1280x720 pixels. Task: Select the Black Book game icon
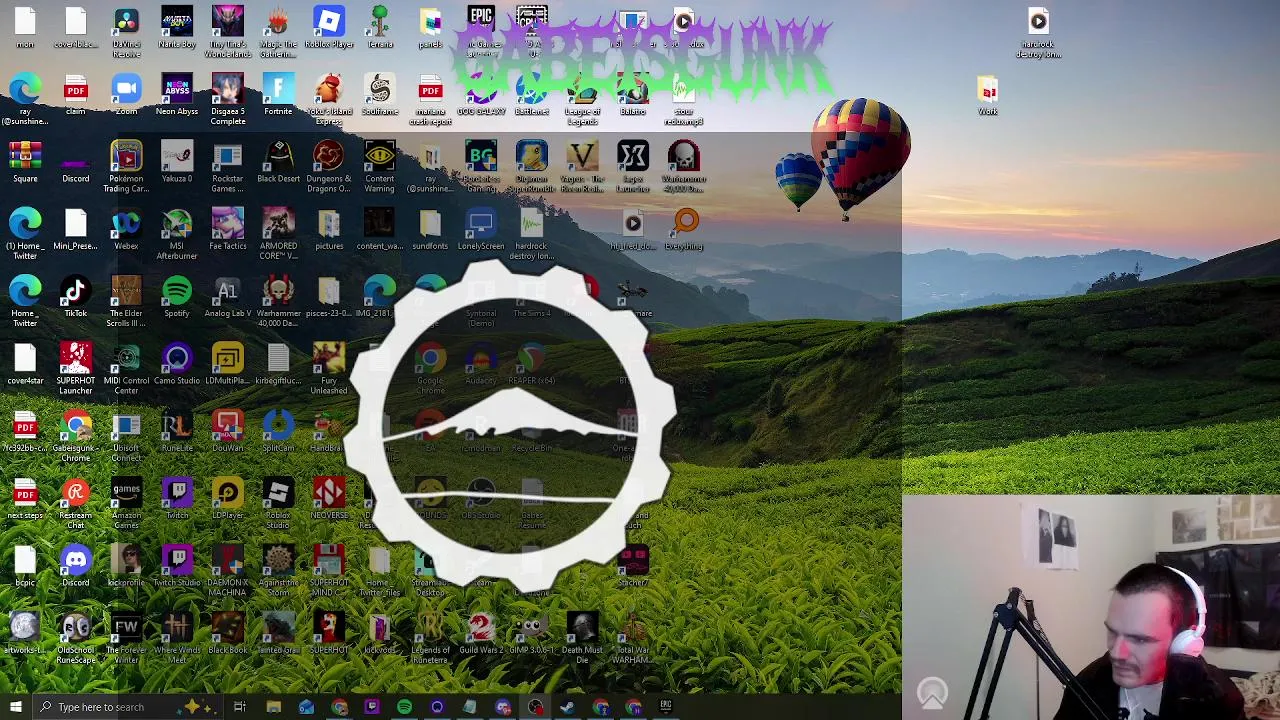coord(227,634)
